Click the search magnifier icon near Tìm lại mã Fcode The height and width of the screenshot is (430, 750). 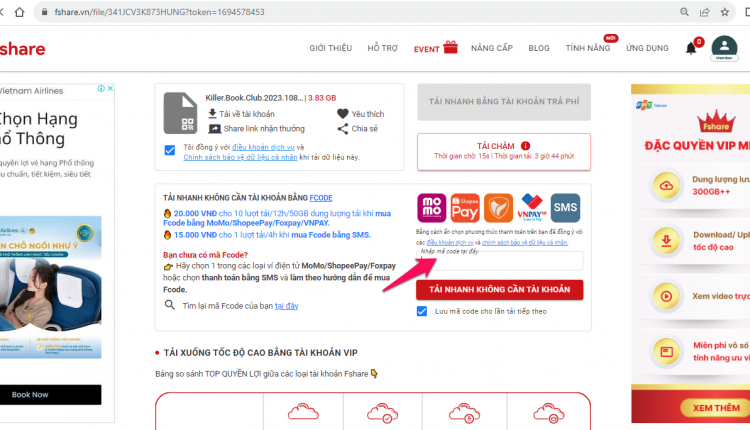(x=169, y=305)
